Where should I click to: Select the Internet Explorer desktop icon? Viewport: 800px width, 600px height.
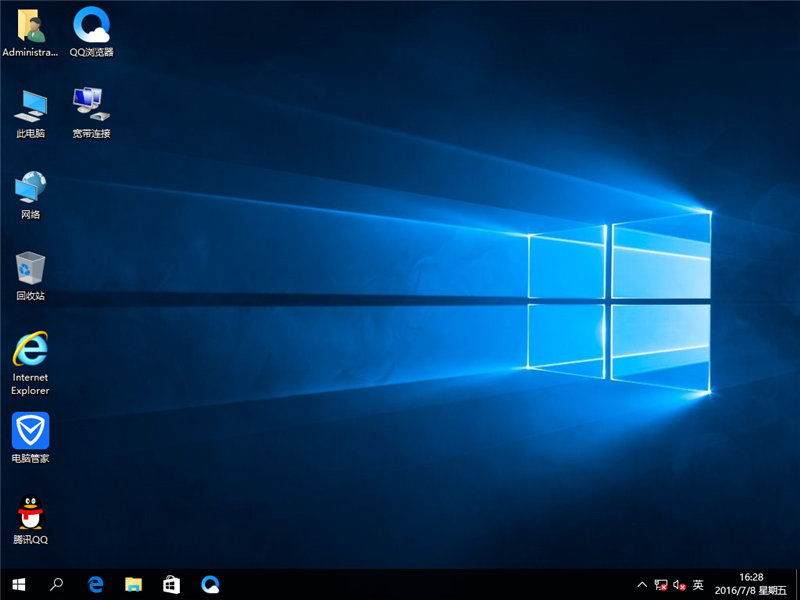pyautogui.click(x=30, y=363)
